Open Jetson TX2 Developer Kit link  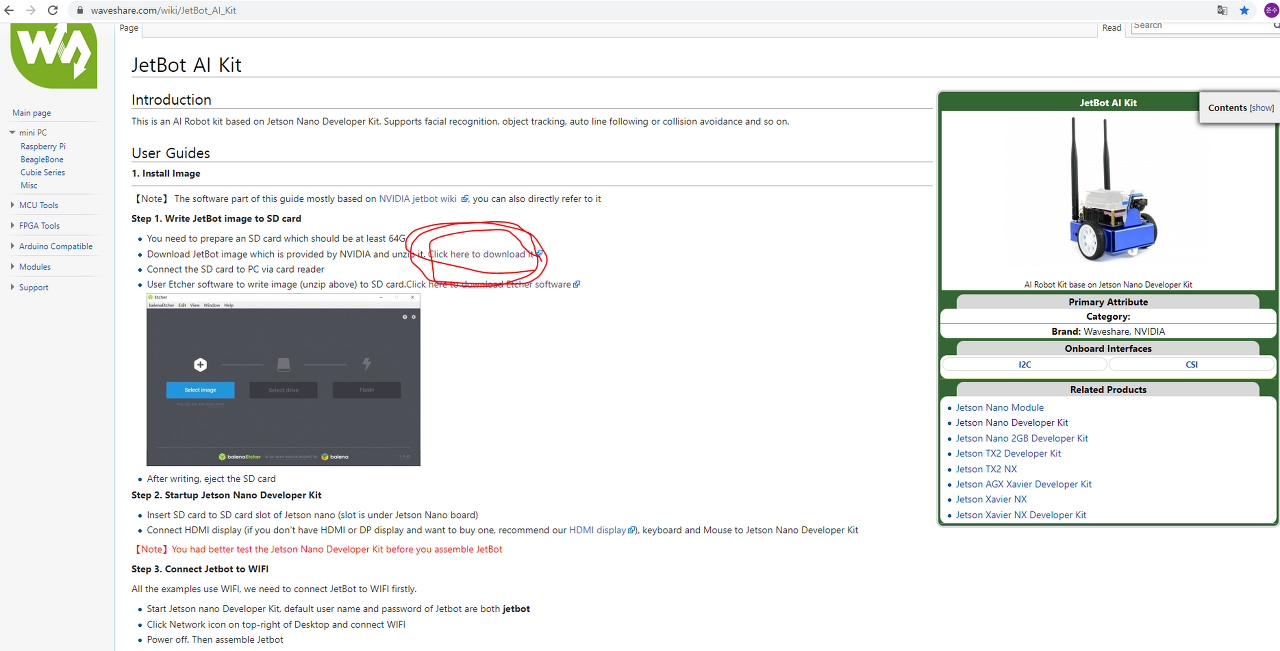coord(1008,454)
